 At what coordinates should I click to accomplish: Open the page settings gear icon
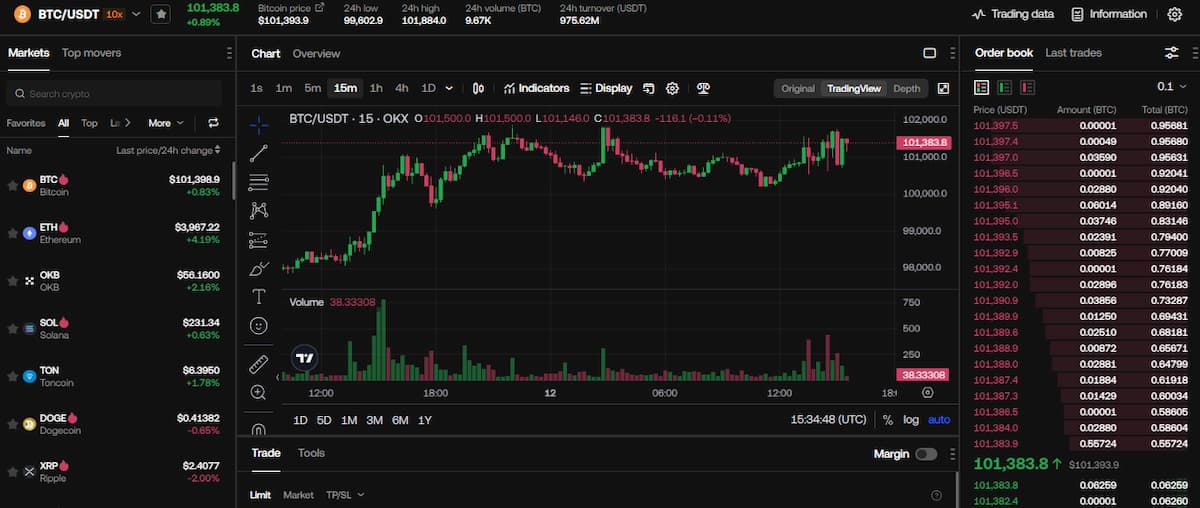pyautogui.click(x=1174, y=14)
